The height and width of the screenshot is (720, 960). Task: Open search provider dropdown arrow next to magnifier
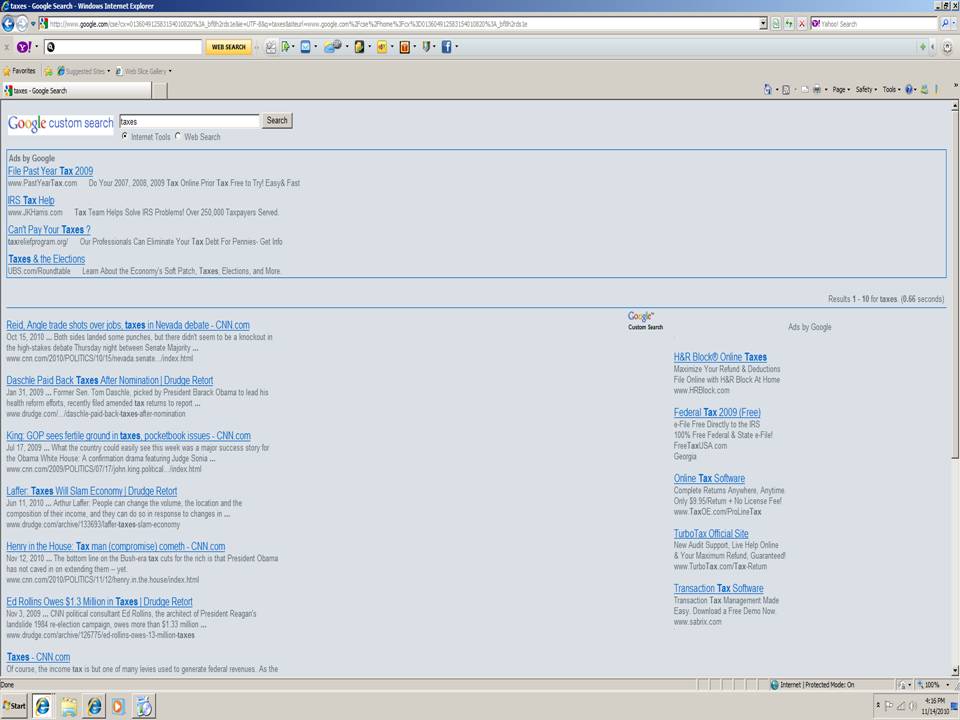tap(954, 24)
